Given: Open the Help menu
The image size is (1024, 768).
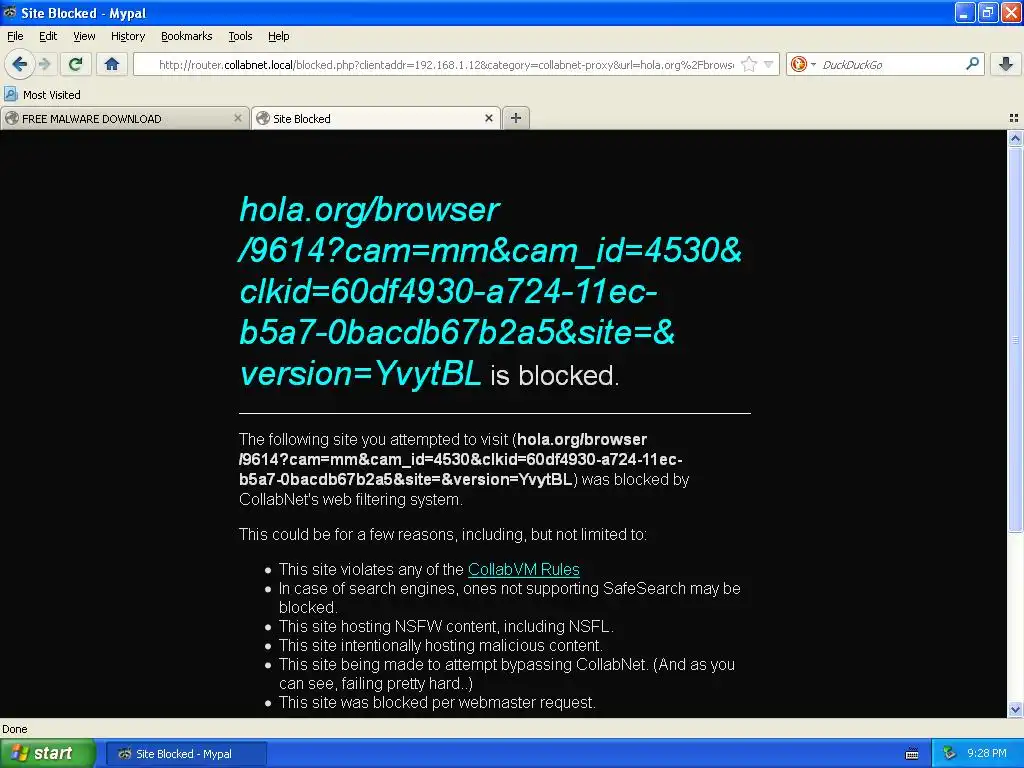Looking at the screenshot, I should point(279,36).
